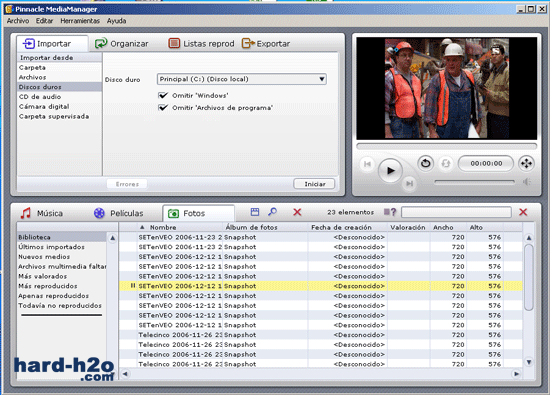Click the Iniciar button
The image size is (550, 395).
click(x=314, y=184)
